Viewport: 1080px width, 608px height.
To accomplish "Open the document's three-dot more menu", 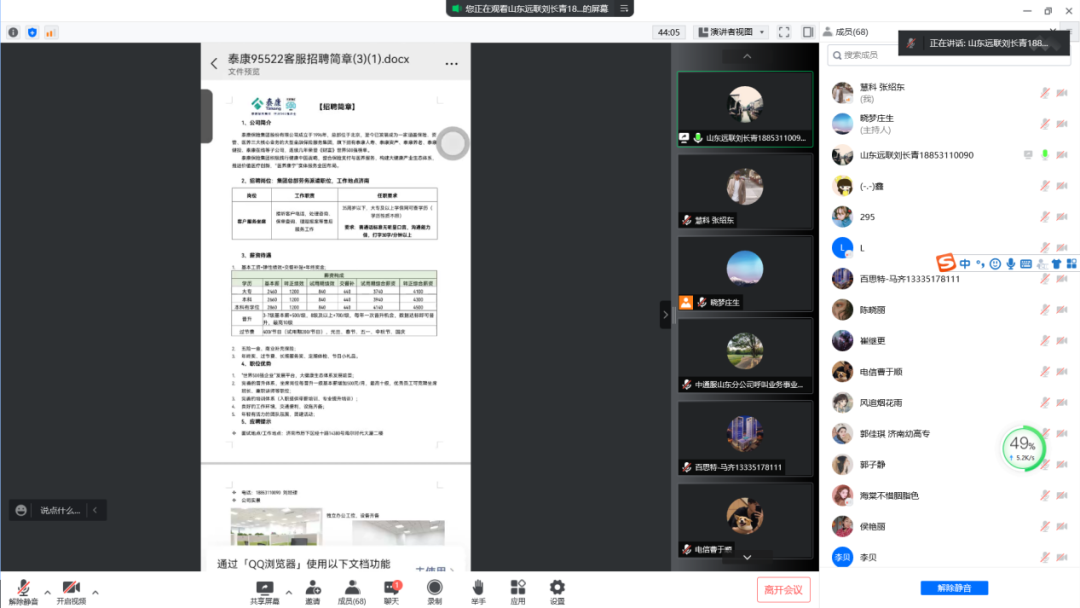I will (x=451, y=64).
